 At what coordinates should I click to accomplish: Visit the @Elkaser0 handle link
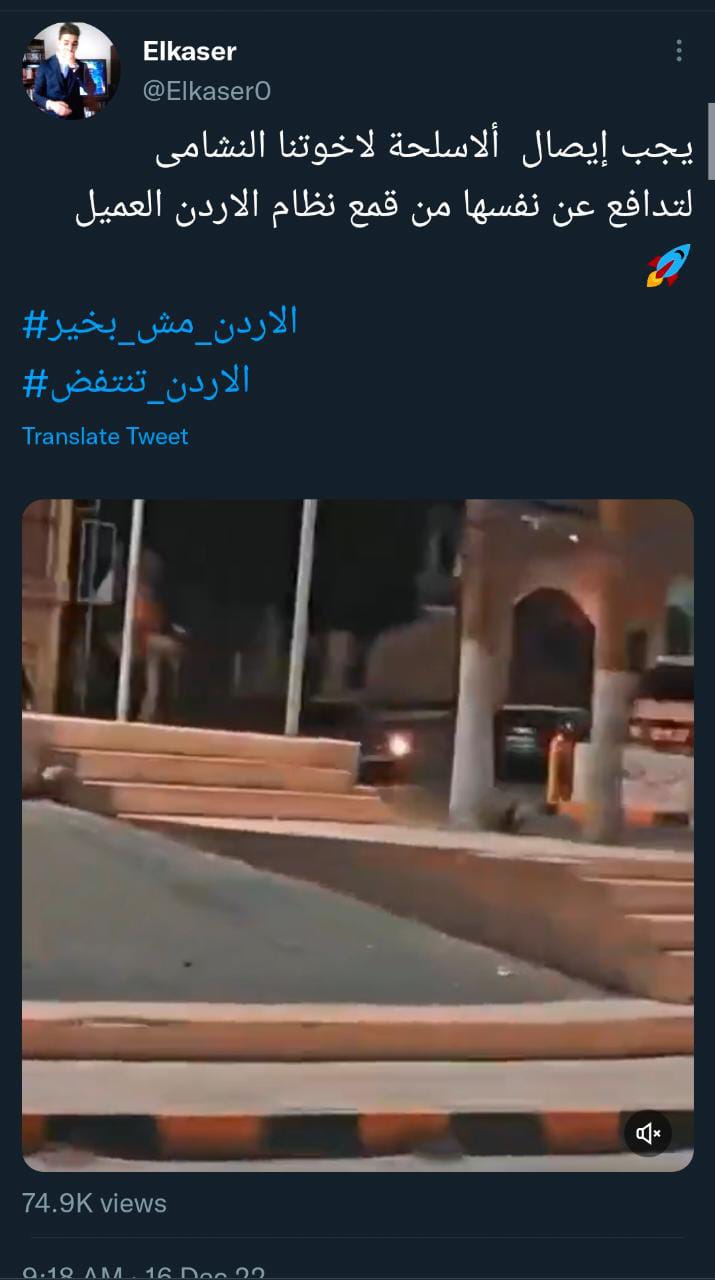[x=207, y=91]
